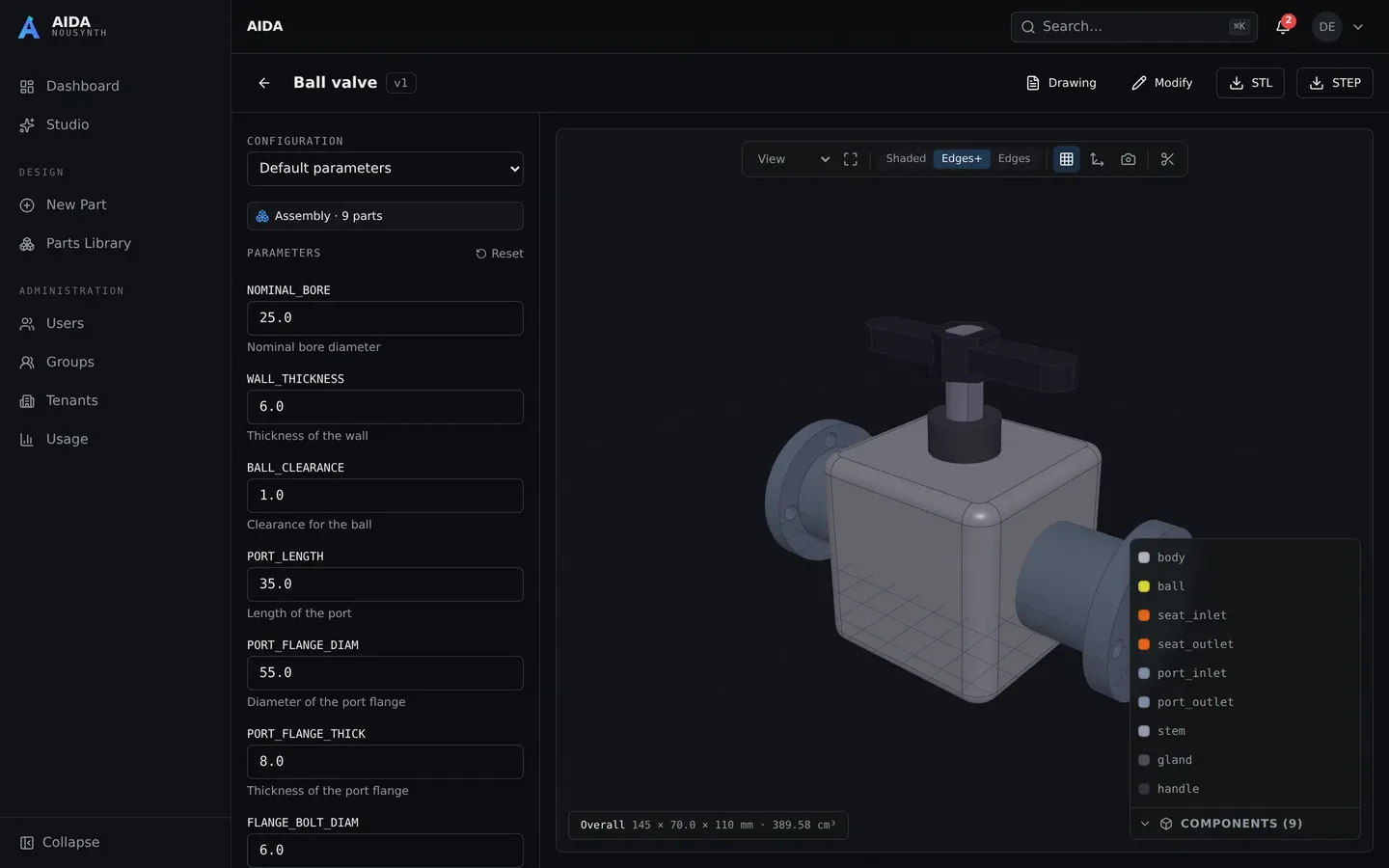Toggle the orange seat_inlet swatch
This screenshot has height=868, width=1389.
[1144, 615]
